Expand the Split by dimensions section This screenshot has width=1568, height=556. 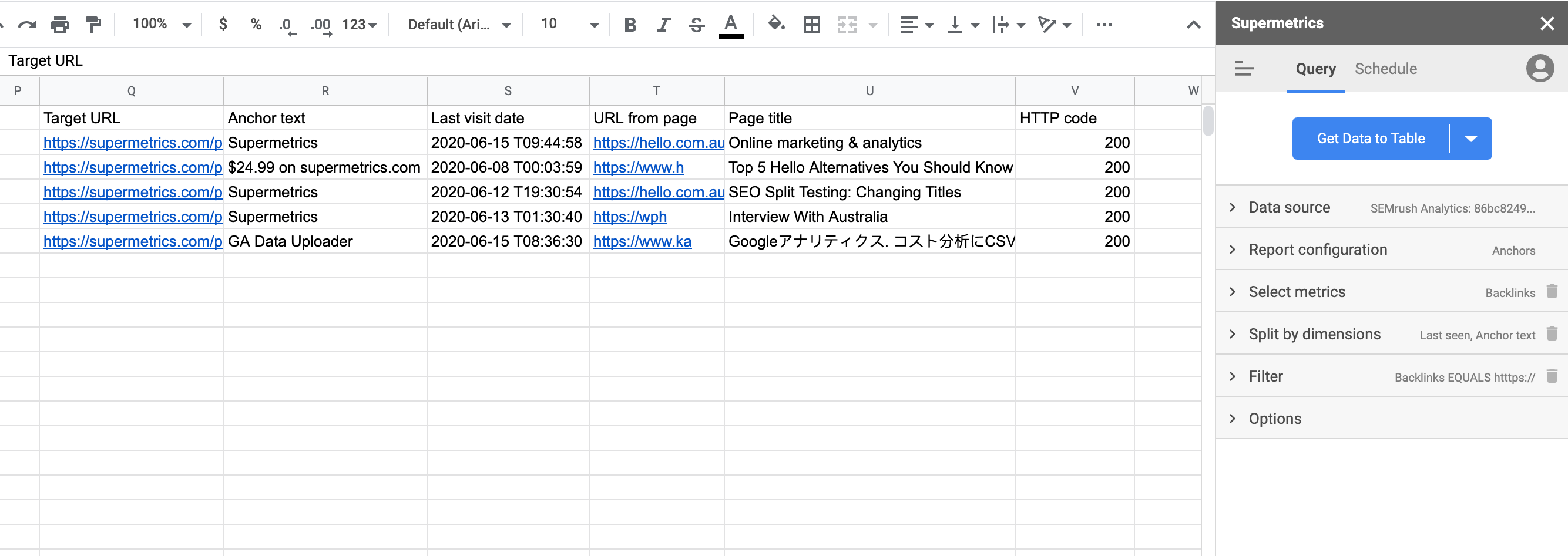tap(1392, 335)
